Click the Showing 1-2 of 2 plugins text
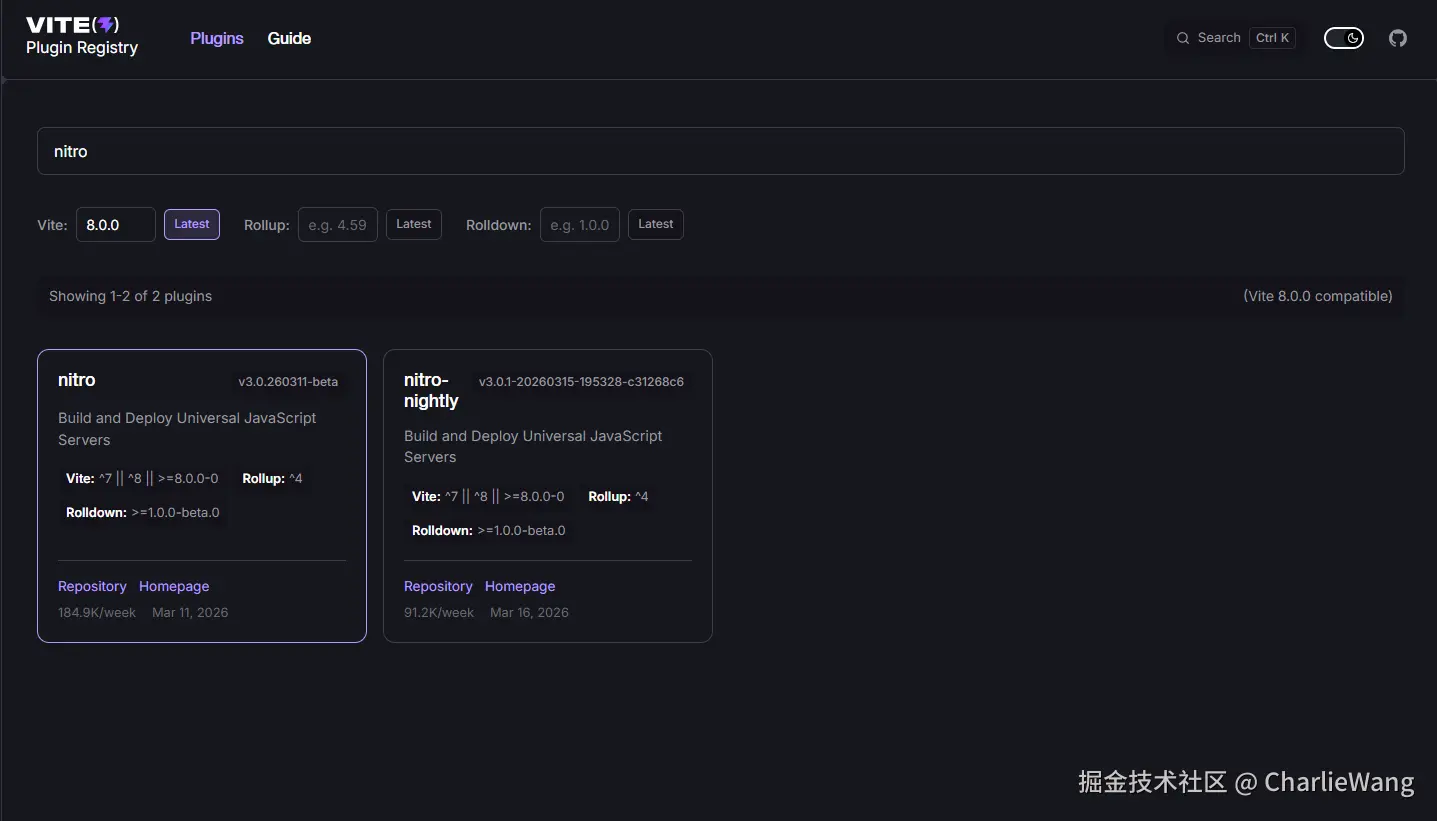This screenshot has height=821, width=1437. pyautogui.click(x=131, y=296)
